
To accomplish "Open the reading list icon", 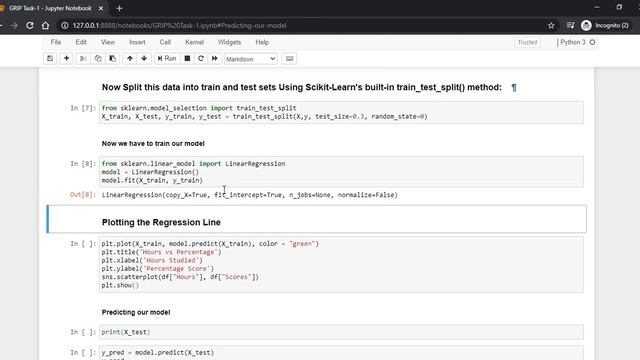I will 570,25.
